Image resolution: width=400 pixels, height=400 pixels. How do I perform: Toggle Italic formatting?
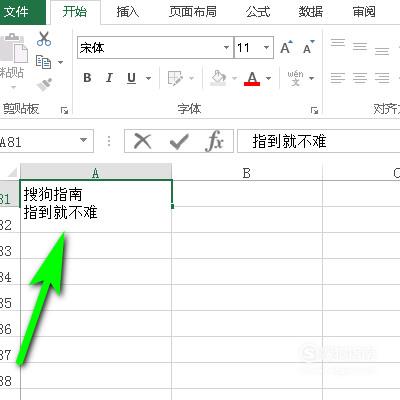[x=109, y=78]
